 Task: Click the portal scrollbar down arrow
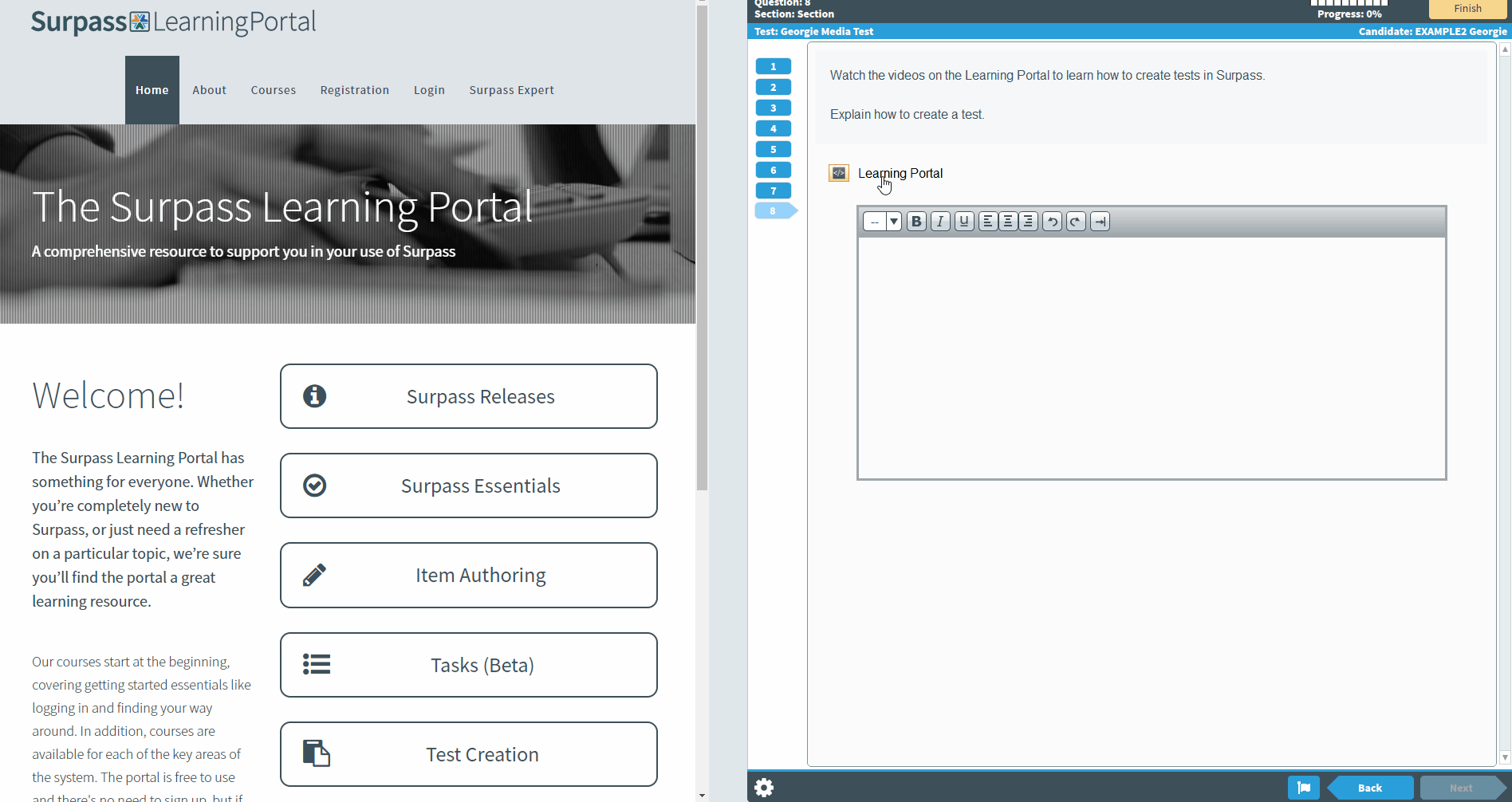tap(702, 796)
